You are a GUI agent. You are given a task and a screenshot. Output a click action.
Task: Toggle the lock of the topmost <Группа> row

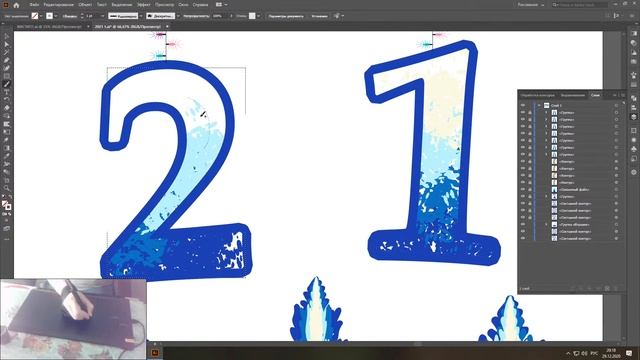pos(530,112)
